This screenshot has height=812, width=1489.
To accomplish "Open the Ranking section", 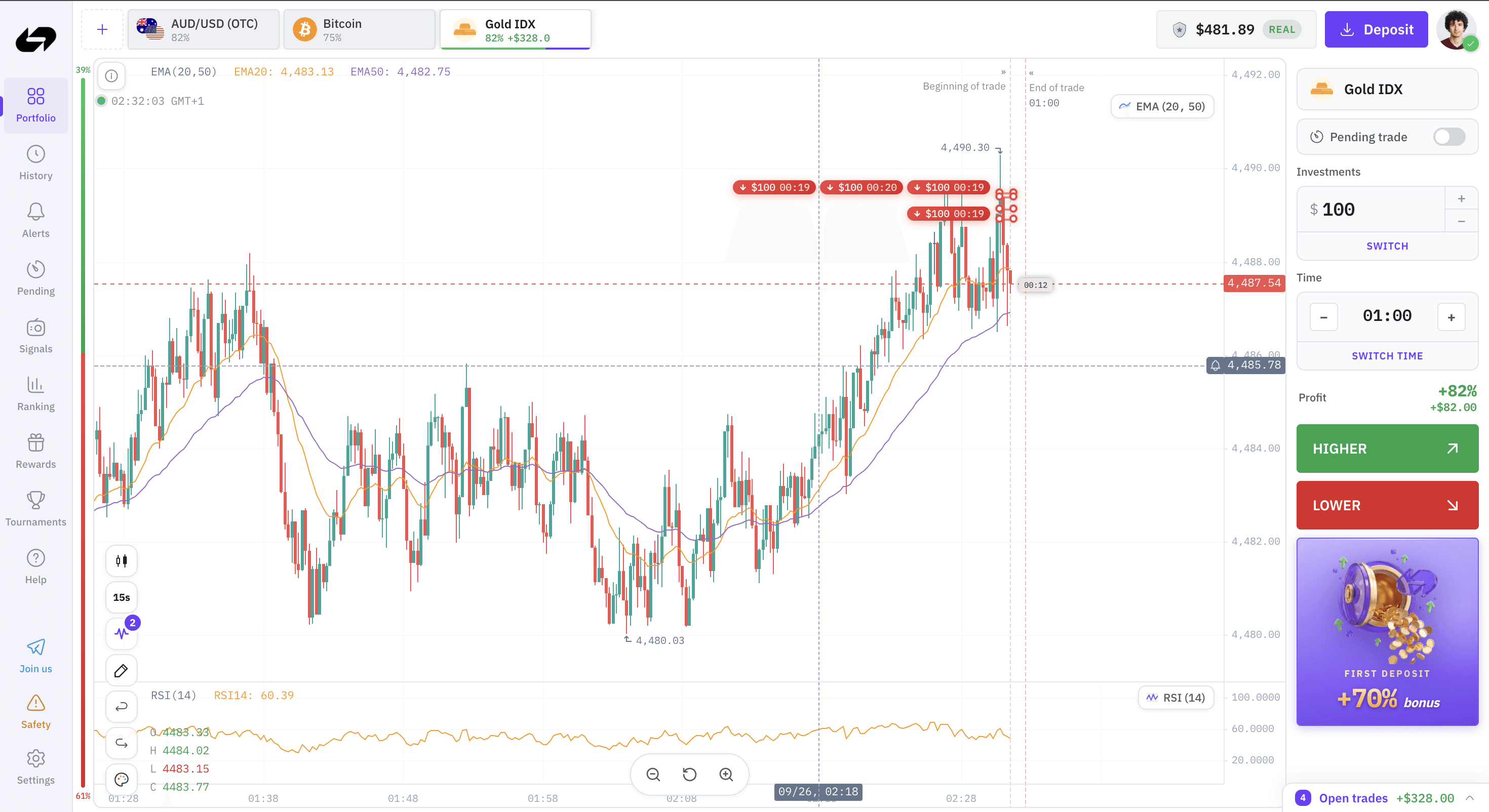I will tap(36, 394).
